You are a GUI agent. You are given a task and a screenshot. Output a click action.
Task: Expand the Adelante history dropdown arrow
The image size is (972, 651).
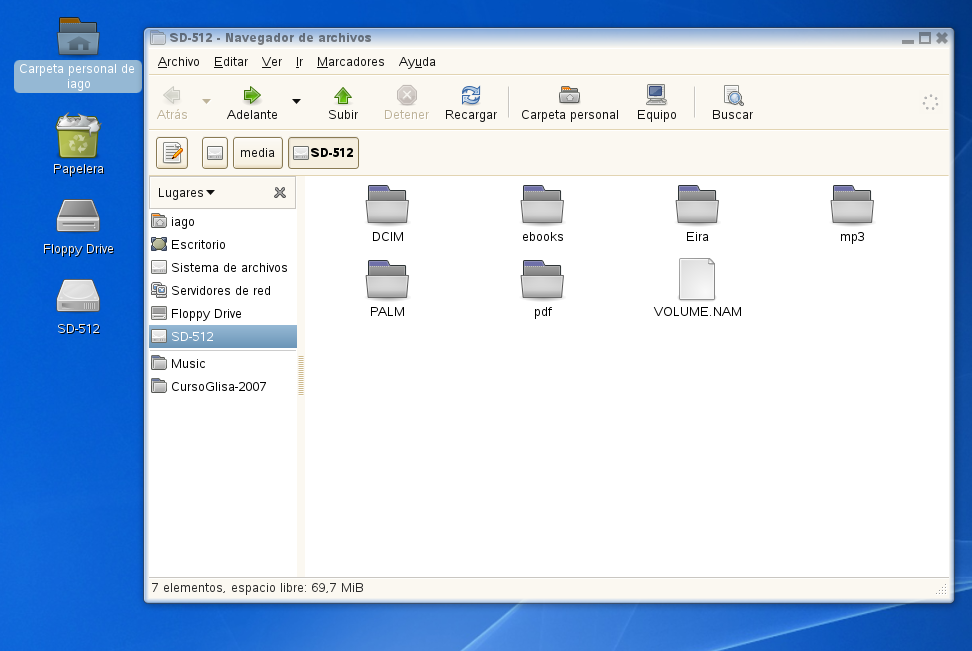click(296, 101)
